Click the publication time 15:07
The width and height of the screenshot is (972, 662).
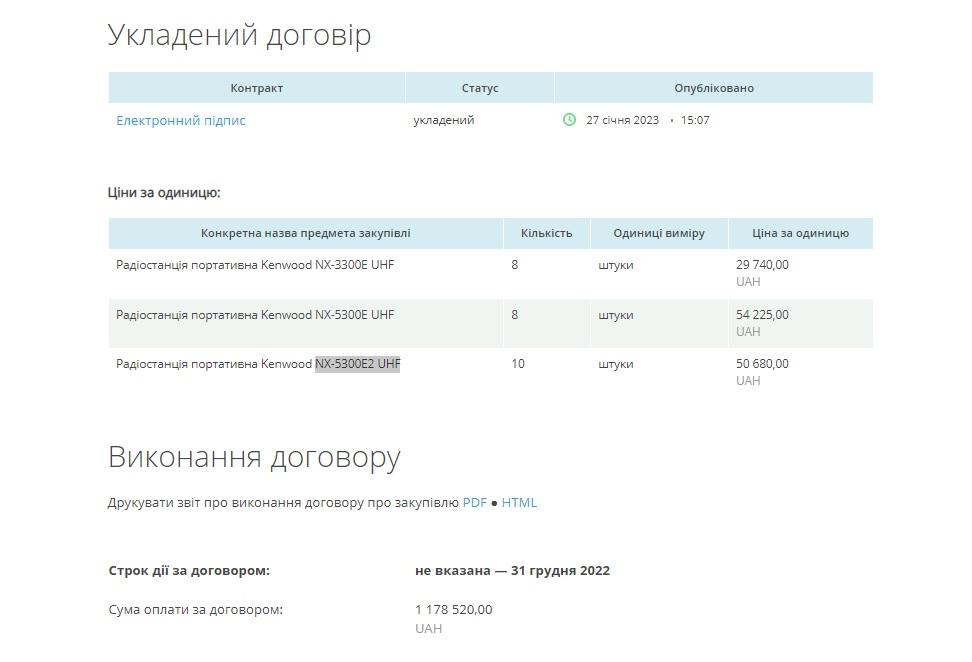coord(695,120)
